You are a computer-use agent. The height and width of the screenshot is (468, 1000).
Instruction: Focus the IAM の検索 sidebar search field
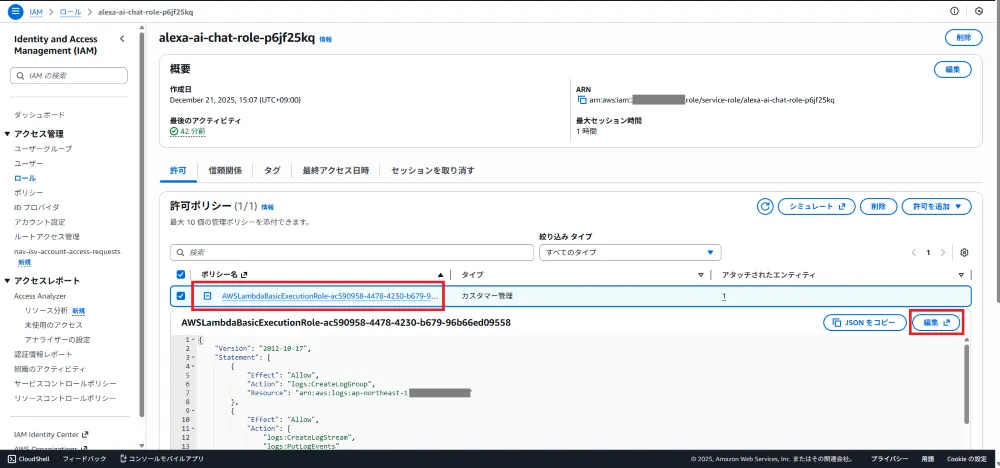(70, 76)
